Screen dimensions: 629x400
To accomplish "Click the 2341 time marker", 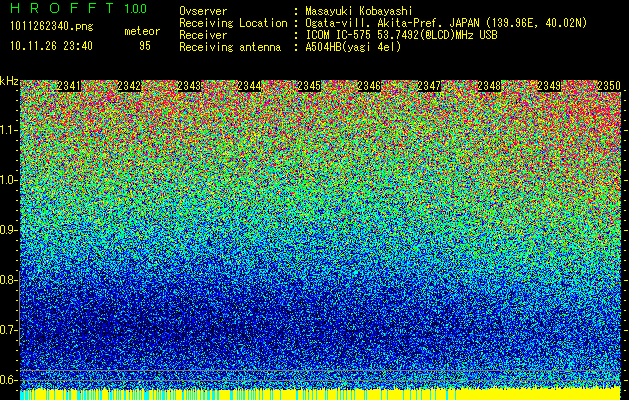I will click(69, 86).
